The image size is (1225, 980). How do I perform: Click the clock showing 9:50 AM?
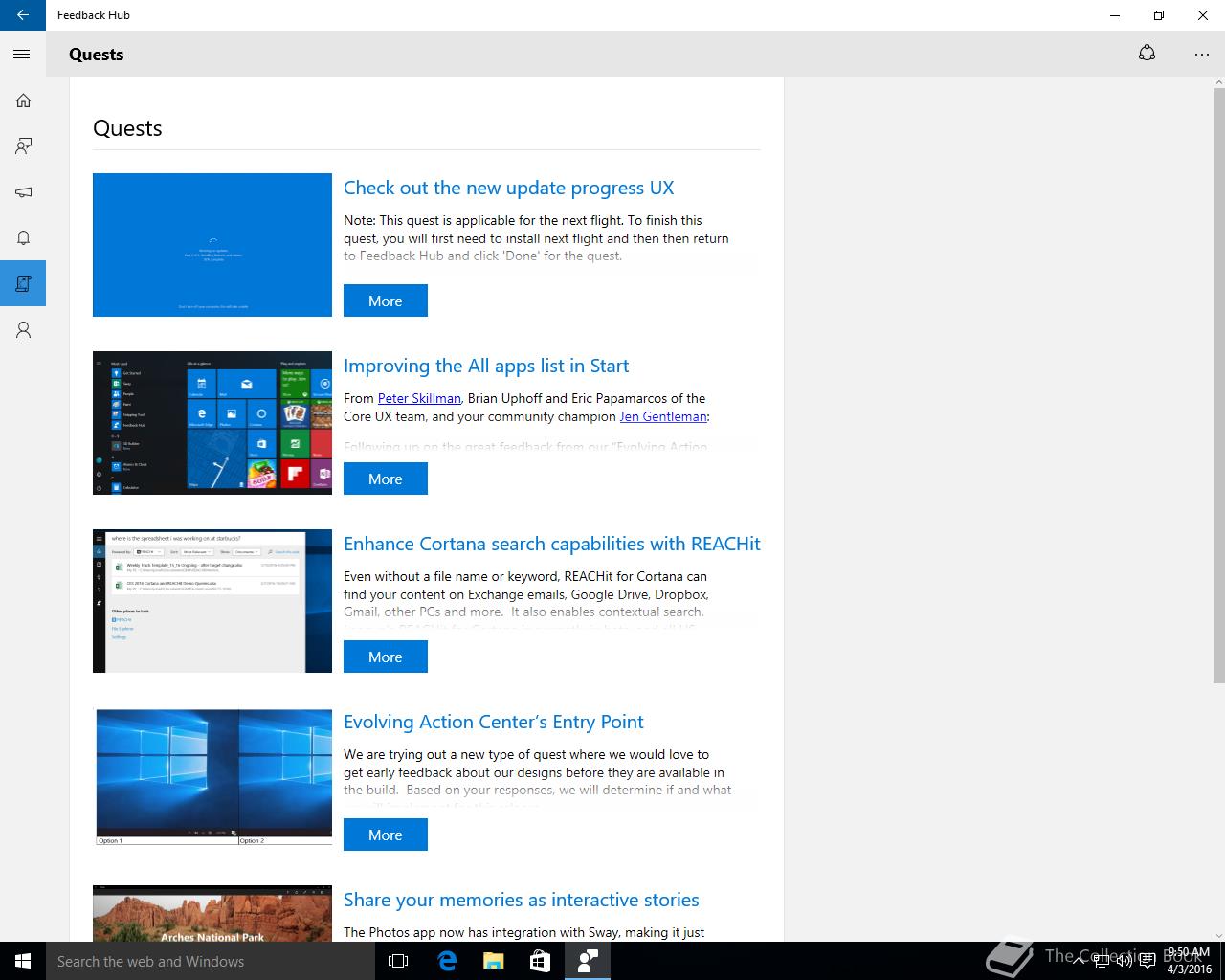pyautogui.click(x=1190, y=961)
